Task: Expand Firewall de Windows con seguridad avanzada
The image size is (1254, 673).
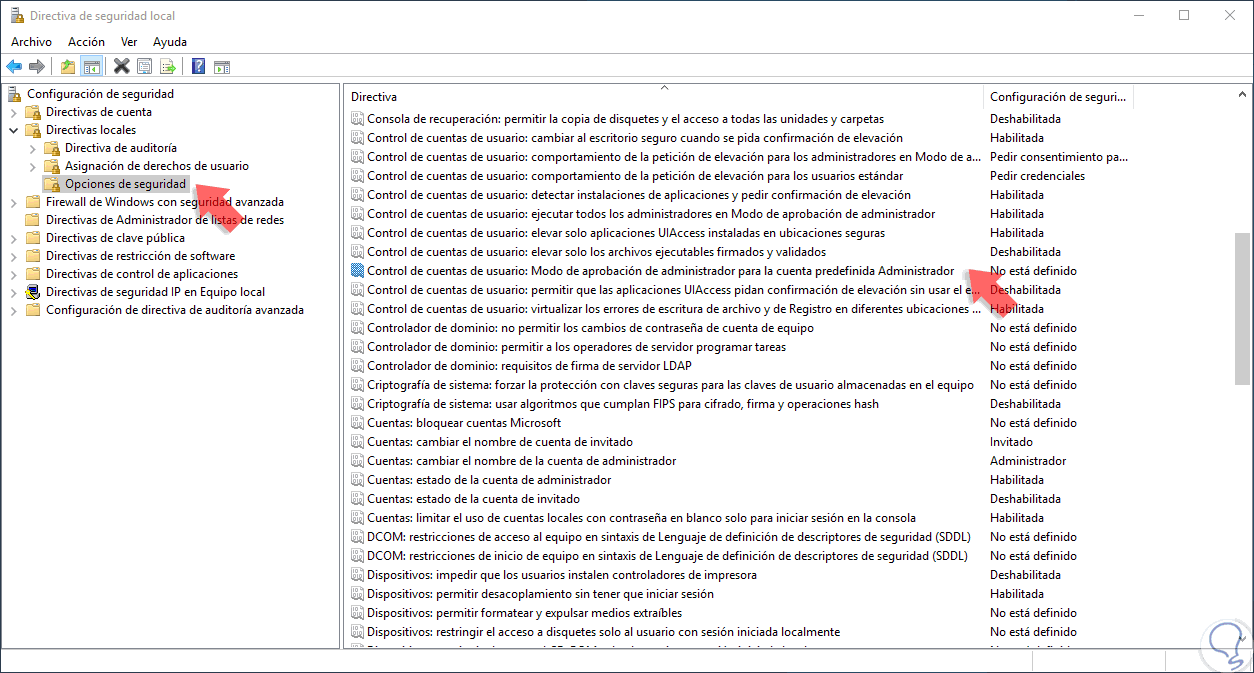Action: pyautogui.click(x=13, y=202)
